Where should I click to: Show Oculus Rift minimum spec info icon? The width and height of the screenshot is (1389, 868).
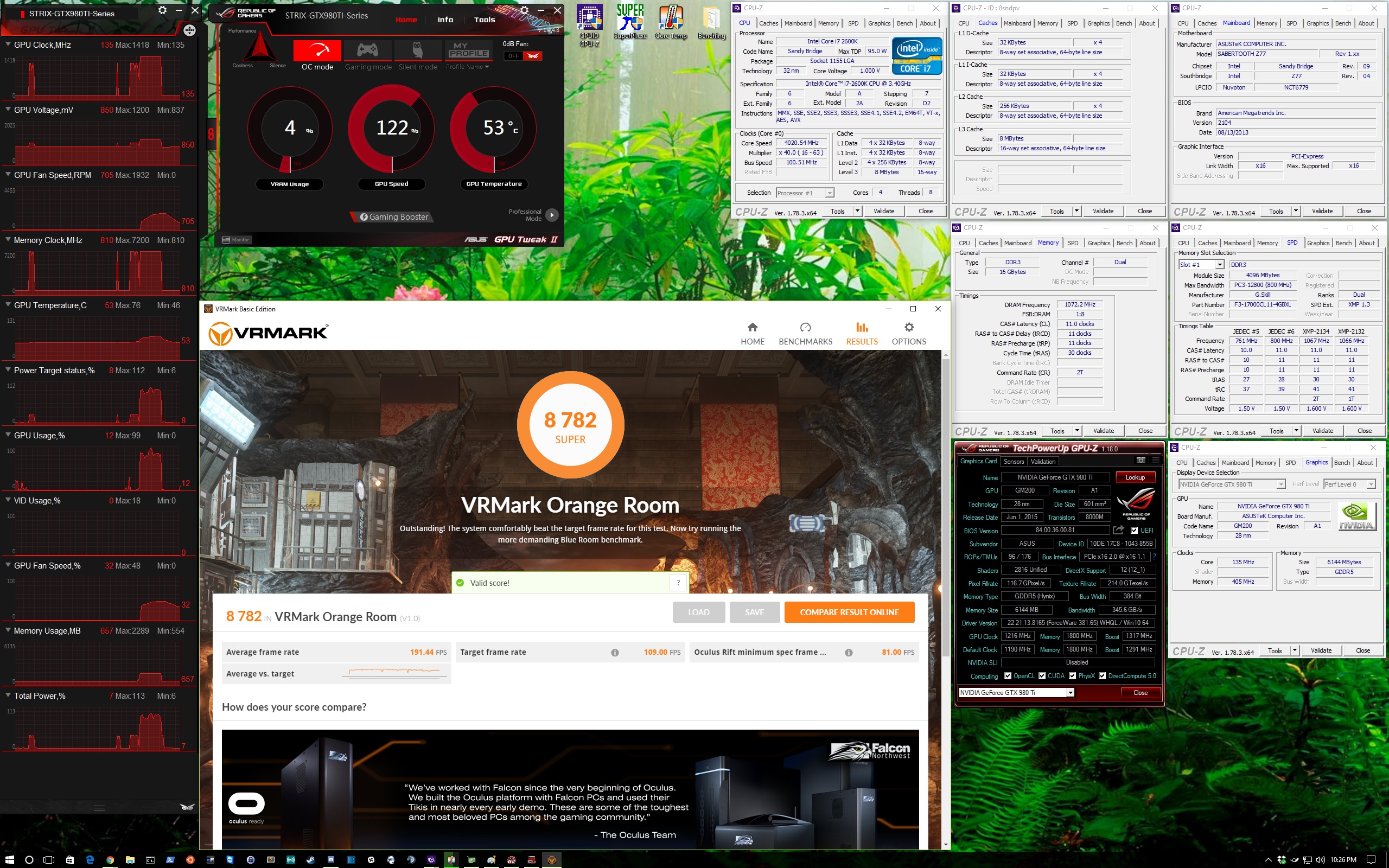[849, 652]
